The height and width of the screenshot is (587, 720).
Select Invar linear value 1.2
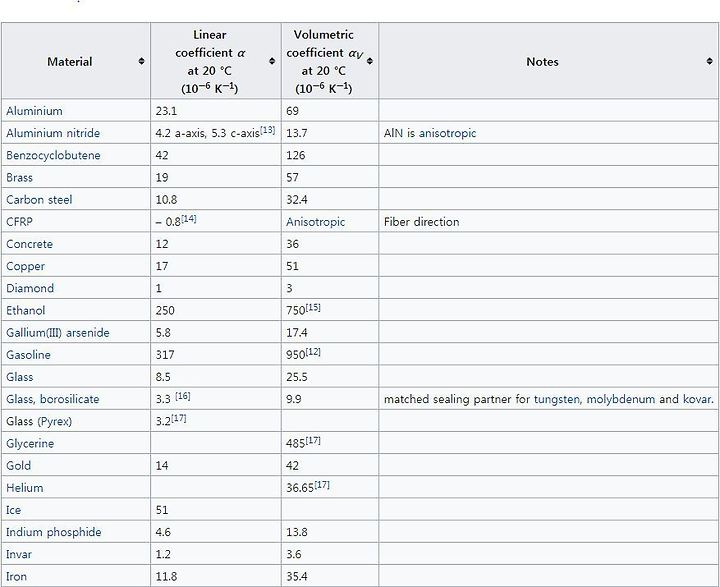point(163,554)
